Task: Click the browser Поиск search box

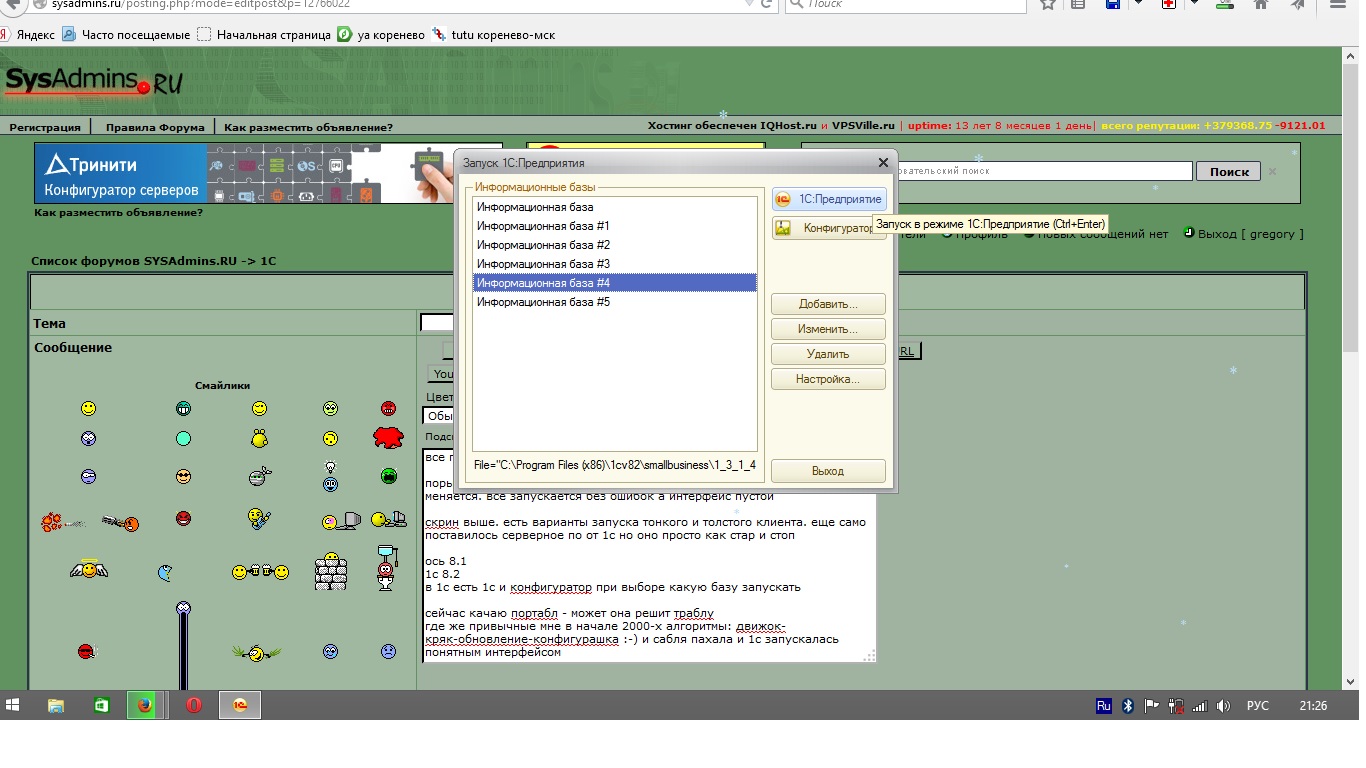Action: (906, 5)
